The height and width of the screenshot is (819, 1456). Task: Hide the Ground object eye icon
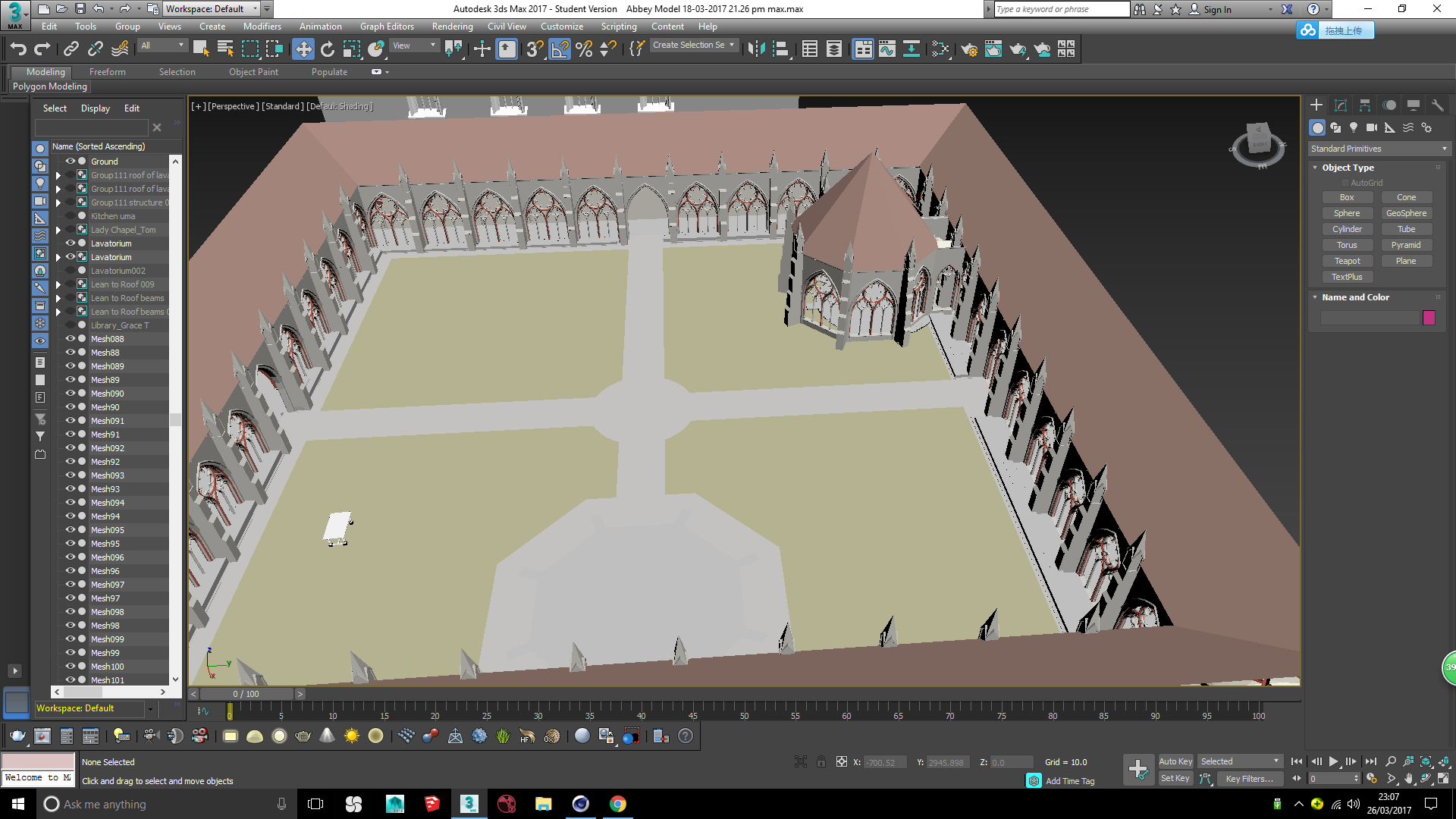click(70, 161)
